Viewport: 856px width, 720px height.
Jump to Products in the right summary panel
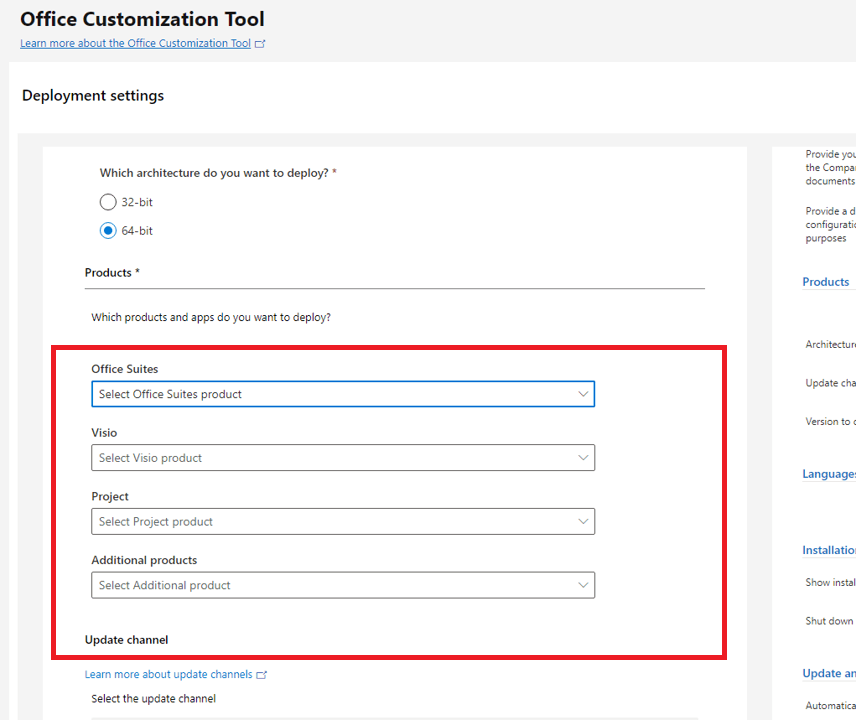click(x=825, y=282)
